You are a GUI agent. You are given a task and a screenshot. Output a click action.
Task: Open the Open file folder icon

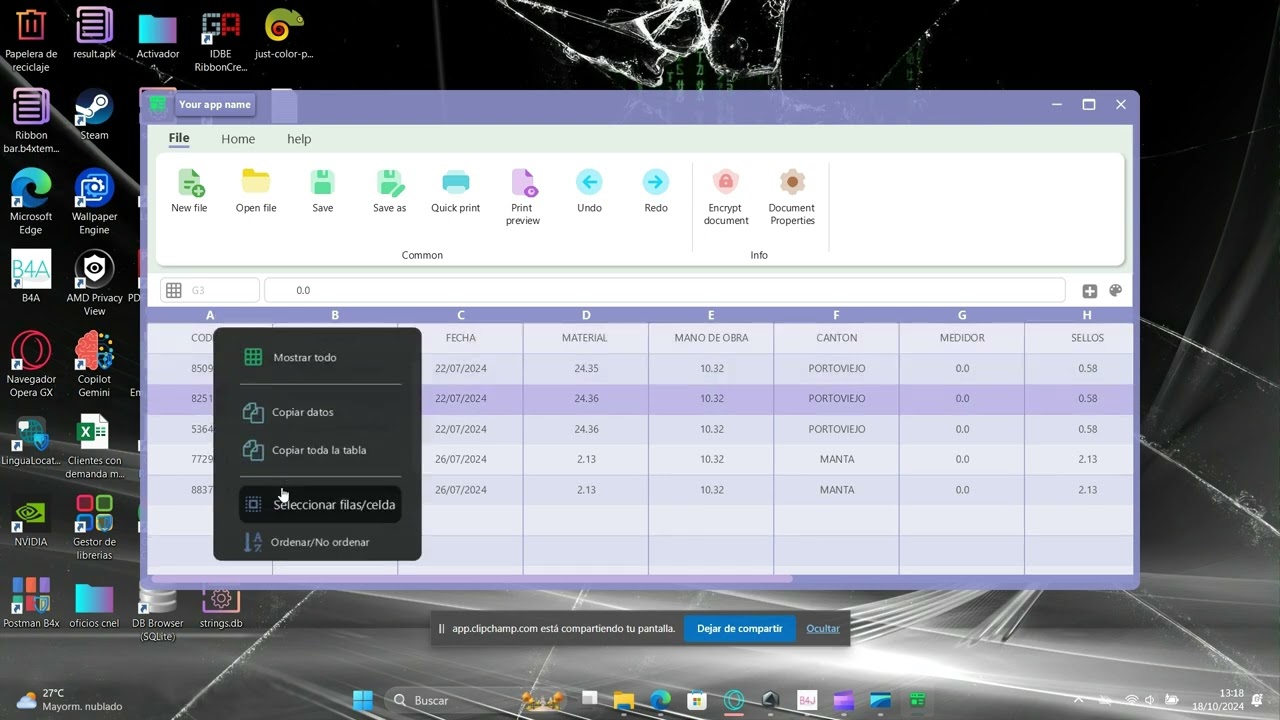point(256,181)
